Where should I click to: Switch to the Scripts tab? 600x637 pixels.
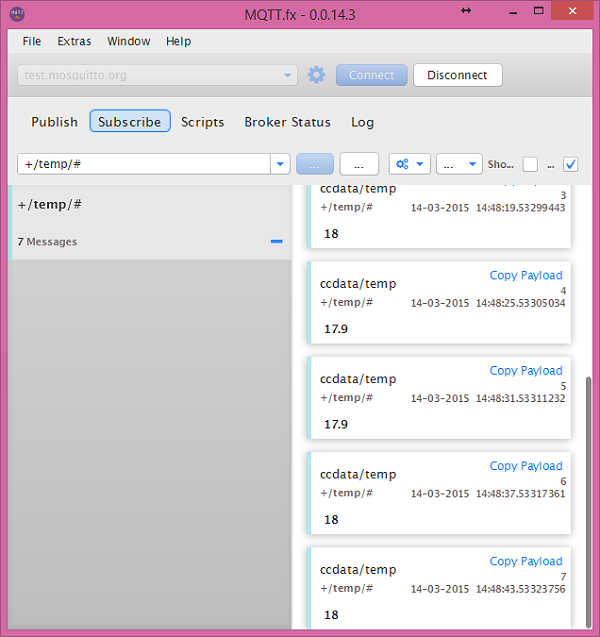point(202,122)
